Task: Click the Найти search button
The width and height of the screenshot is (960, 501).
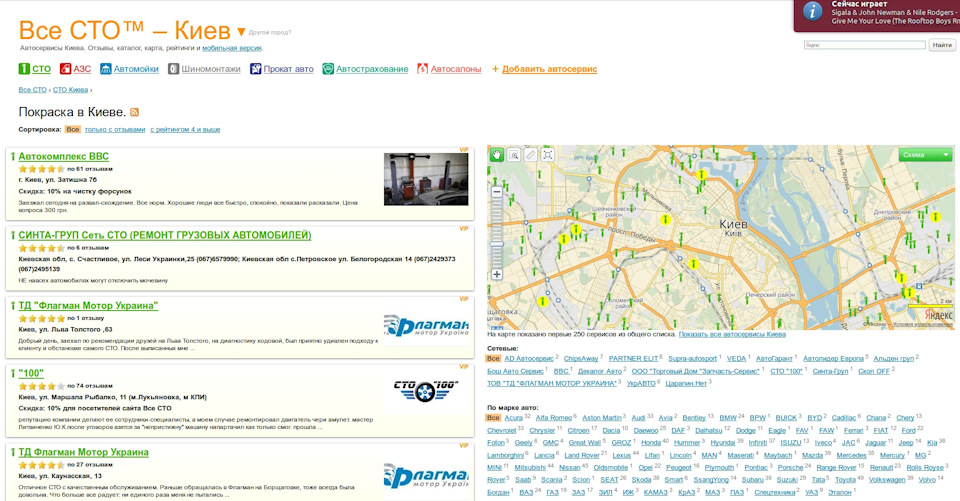Action: (x=942, y=45)
